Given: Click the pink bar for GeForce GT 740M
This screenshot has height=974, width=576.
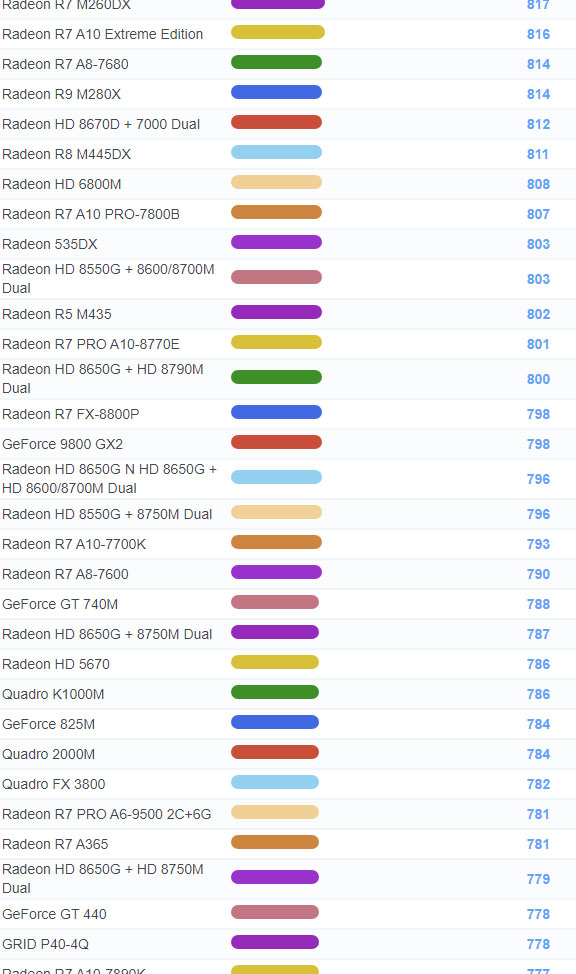Looking at the screenshot, I should (x=275, y=602).
